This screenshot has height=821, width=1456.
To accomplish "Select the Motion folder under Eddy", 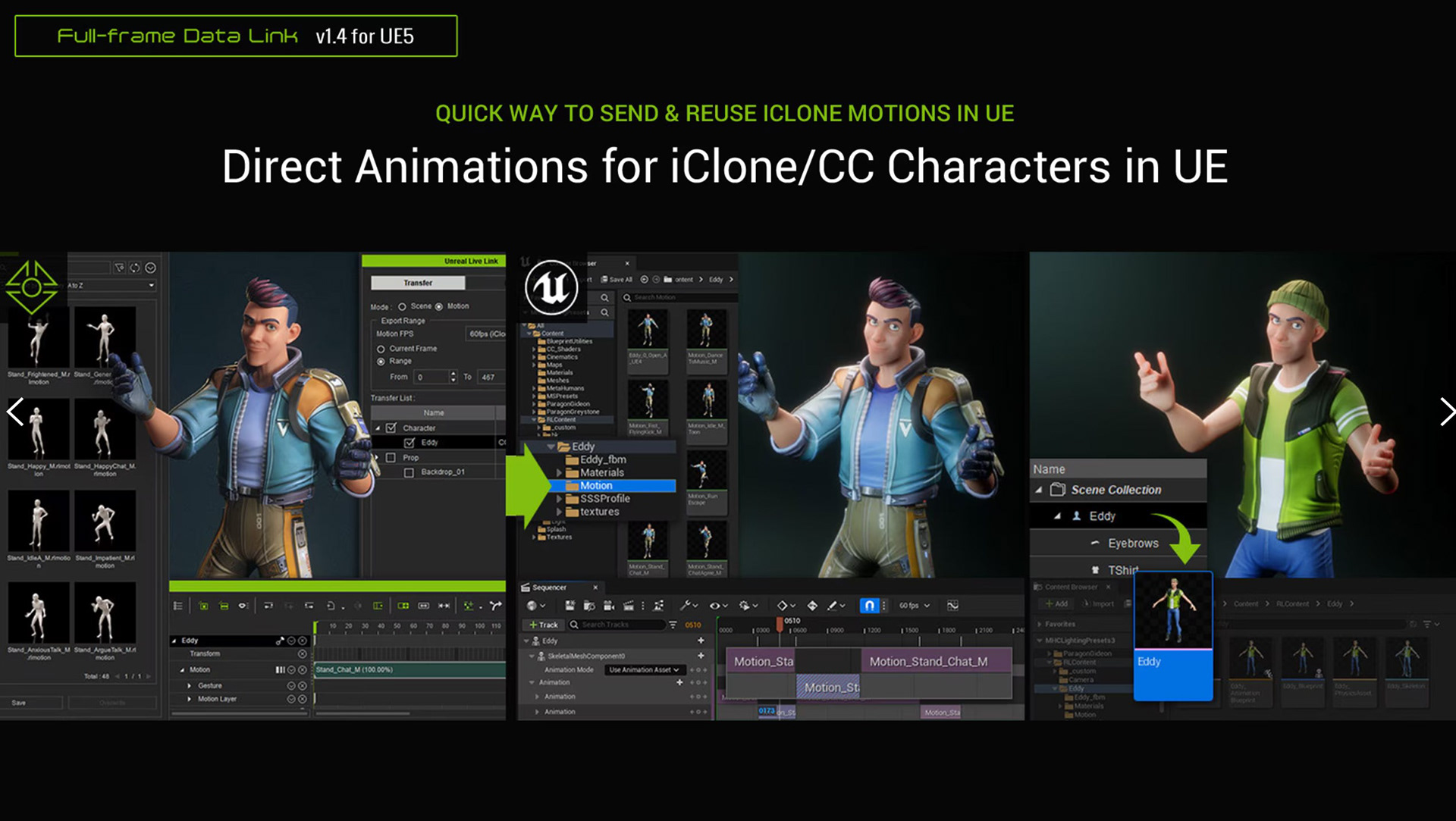I will tap(613, 486).
